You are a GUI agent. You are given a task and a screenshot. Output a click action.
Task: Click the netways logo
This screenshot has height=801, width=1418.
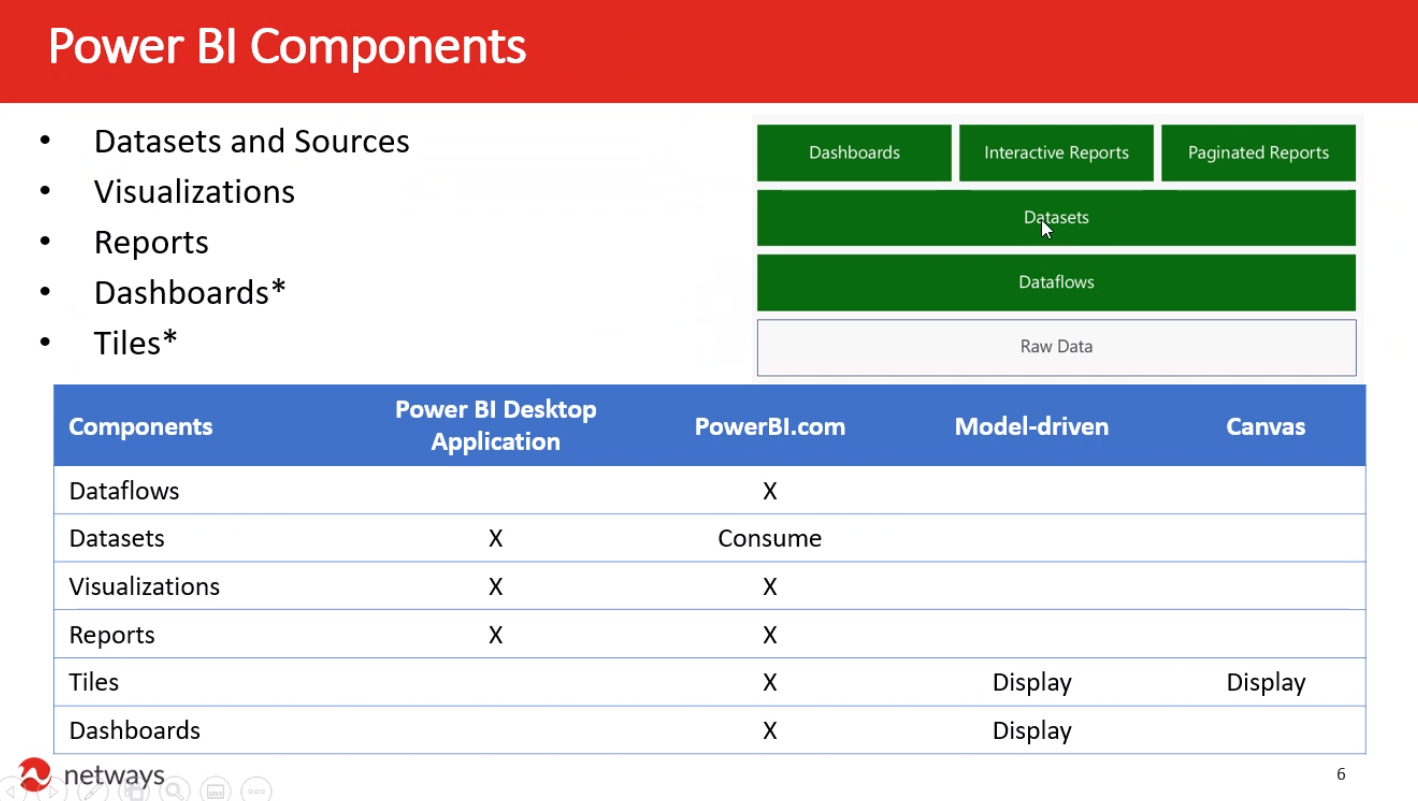click(x=92, y=775)
